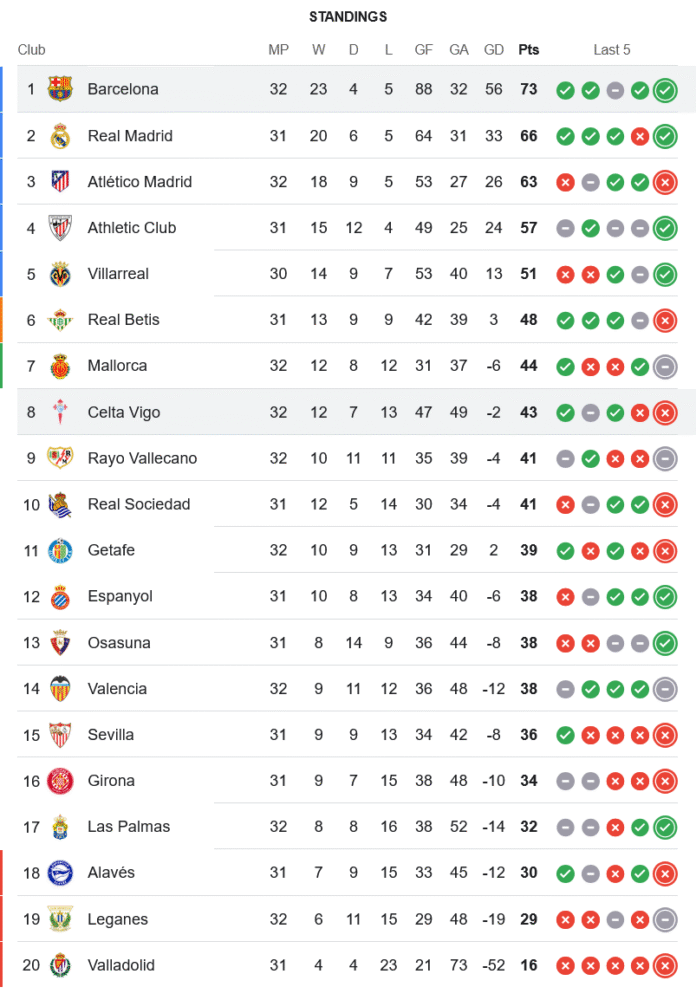Open the Real Sociedad team name
The height and width of the screenshot is (1000, 696).
tap(138, 505)
